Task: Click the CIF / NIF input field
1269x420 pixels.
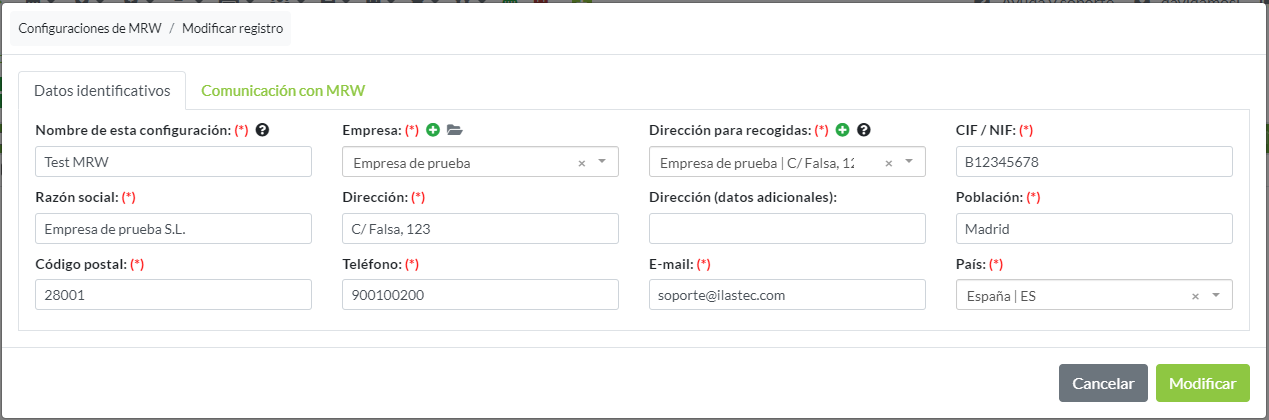Action: pyautogui.click(x=1094, y=162)
